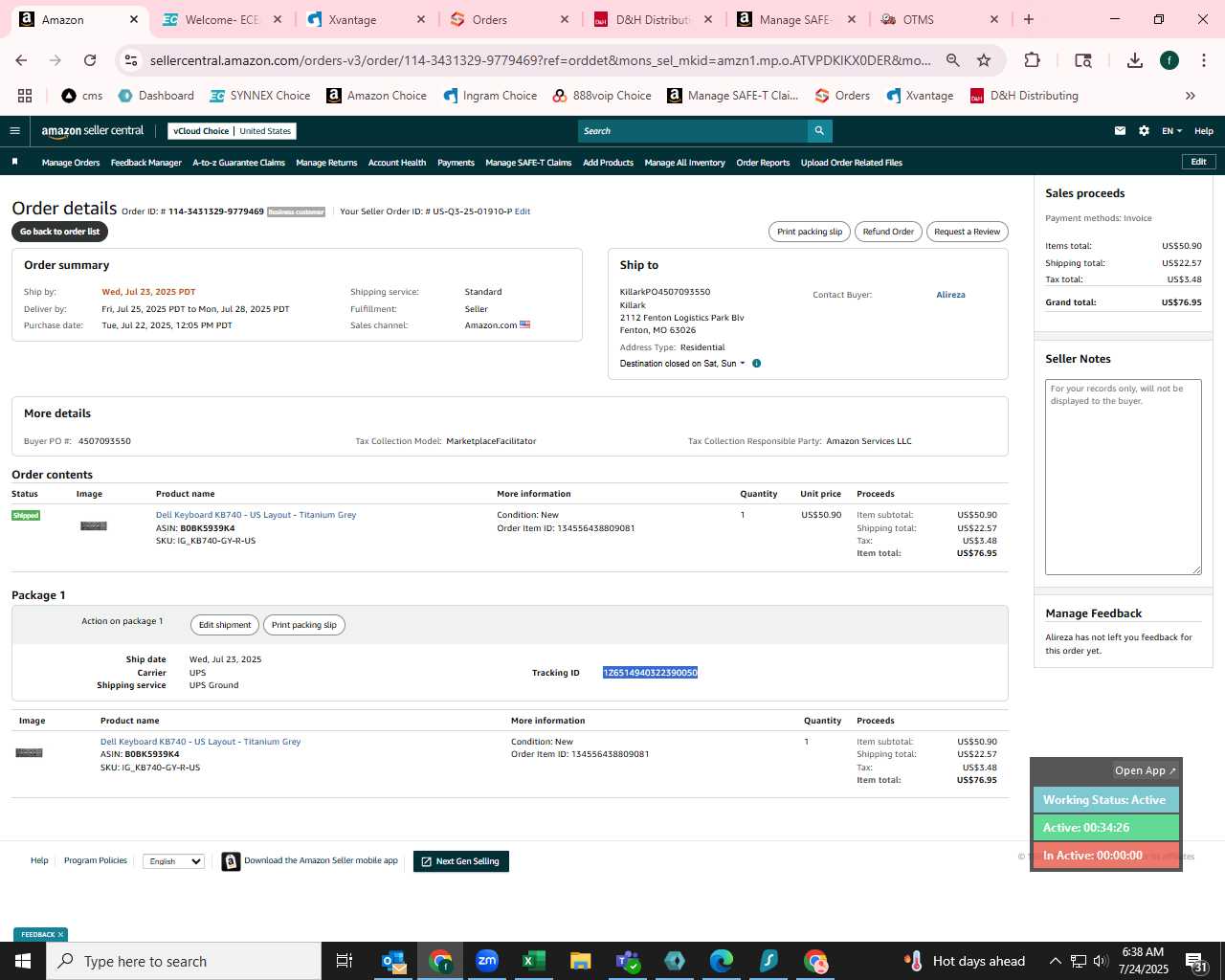Click the keyboard thumbnail in Order contents

point(94,526)
